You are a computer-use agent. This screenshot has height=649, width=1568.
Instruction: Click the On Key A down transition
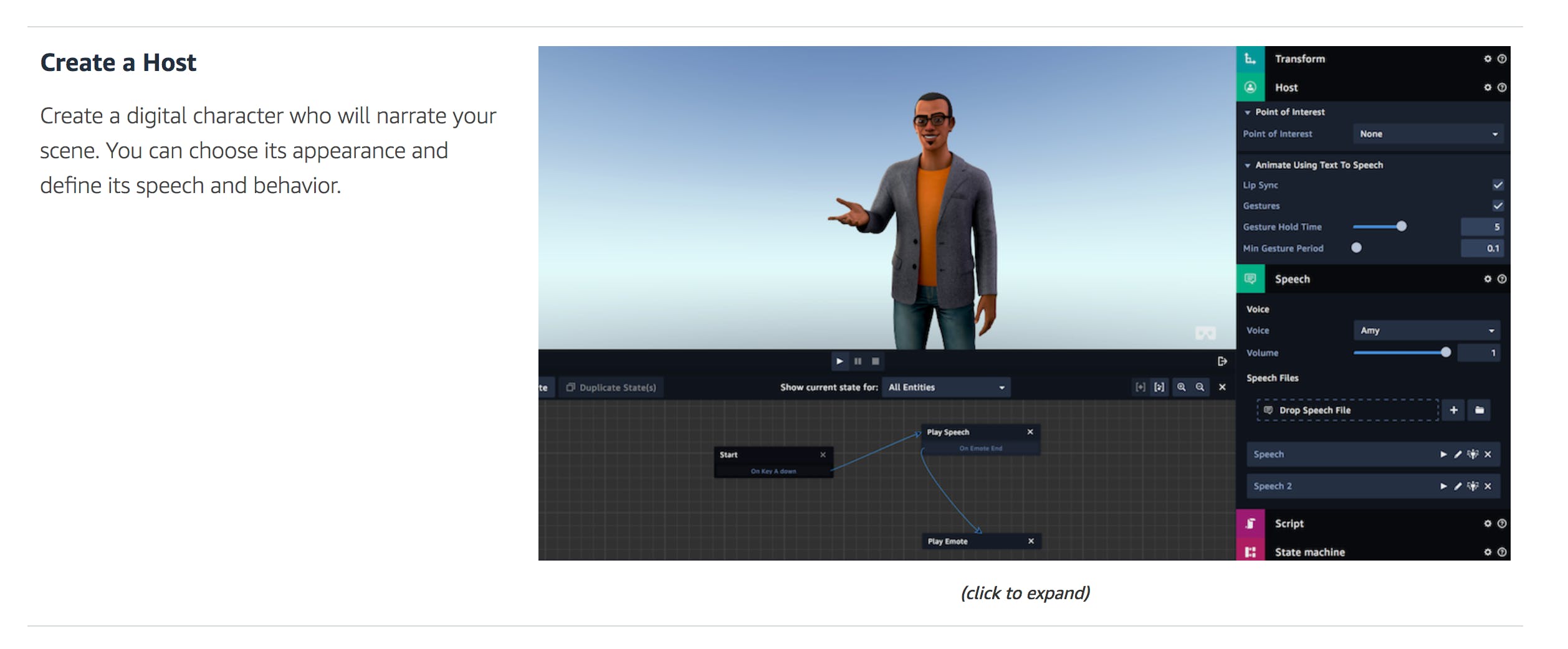[x=773, y=471]
